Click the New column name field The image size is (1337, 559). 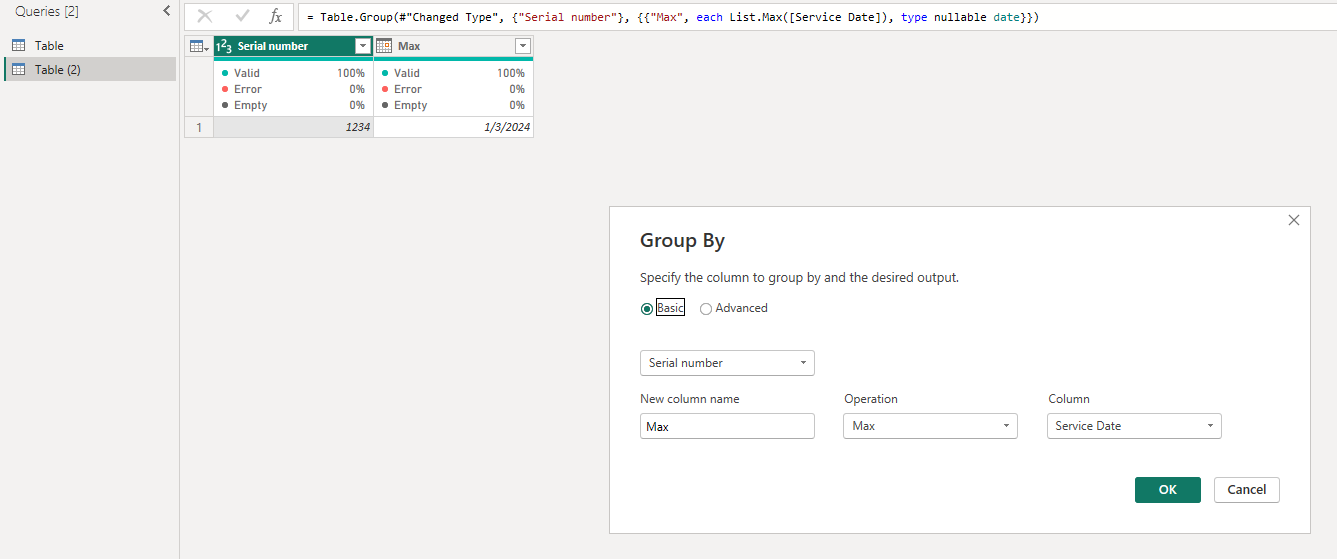[727, 426]
